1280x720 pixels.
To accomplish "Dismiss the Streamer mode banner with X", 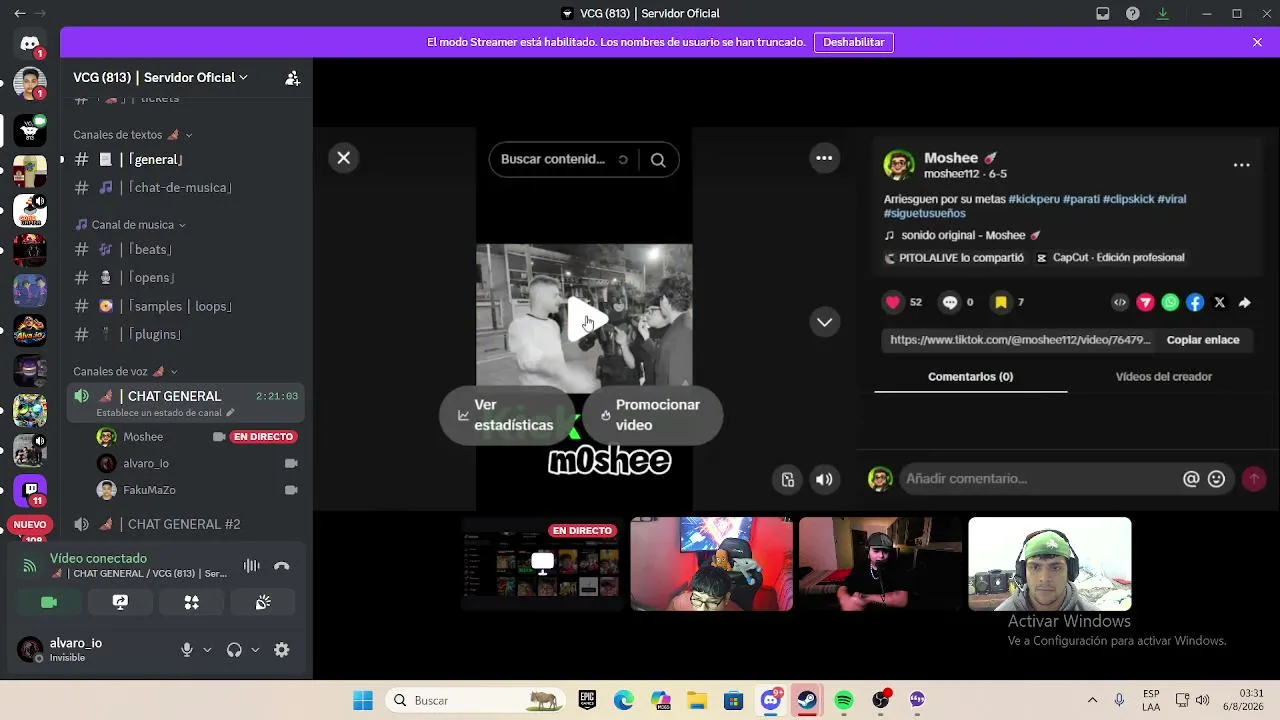I will pyautogui.click(x=1257, y=42).
